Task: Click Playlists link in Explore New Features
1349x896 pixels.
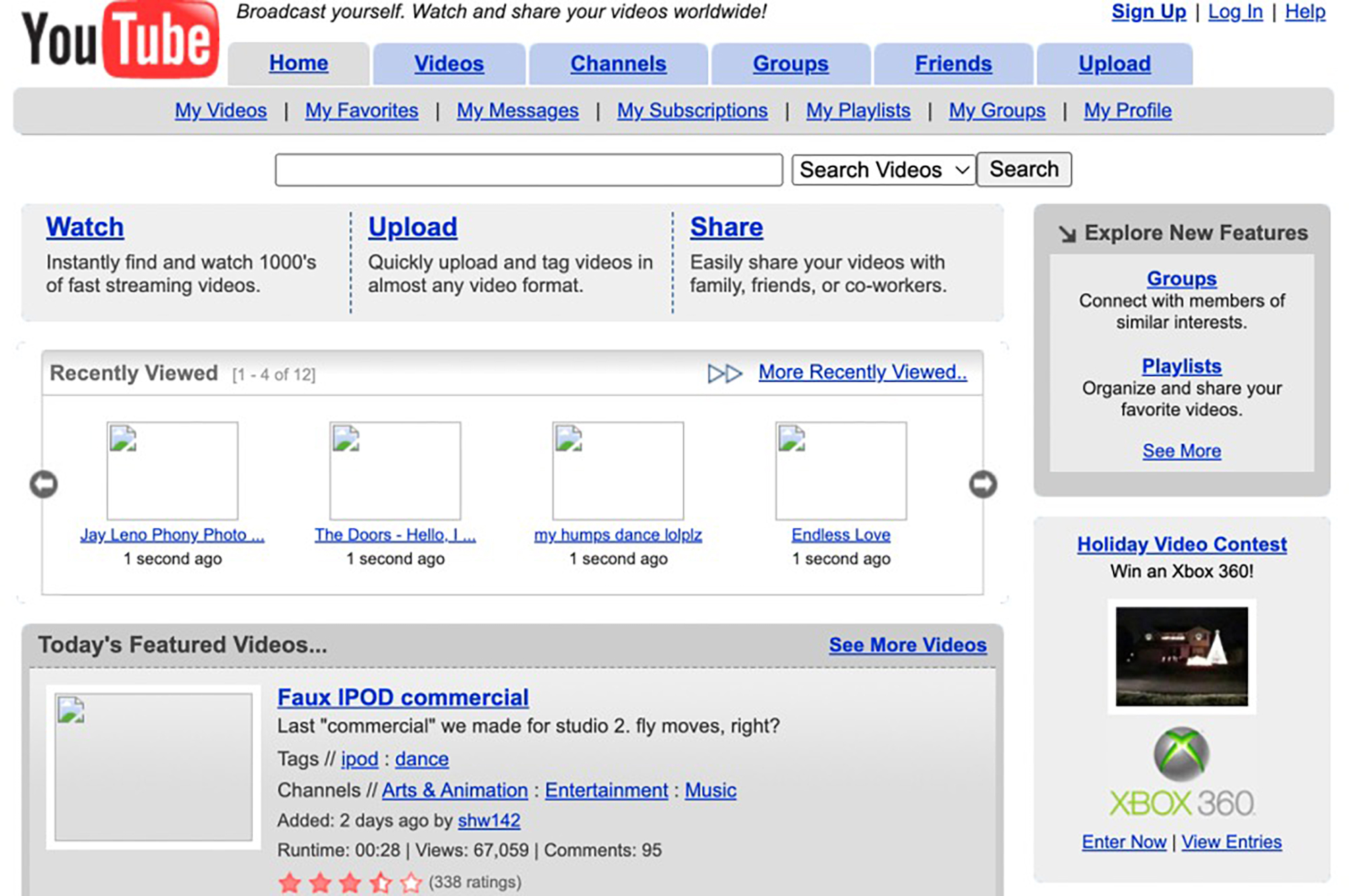Action: pyautogui.click(x=1182, y=366)
